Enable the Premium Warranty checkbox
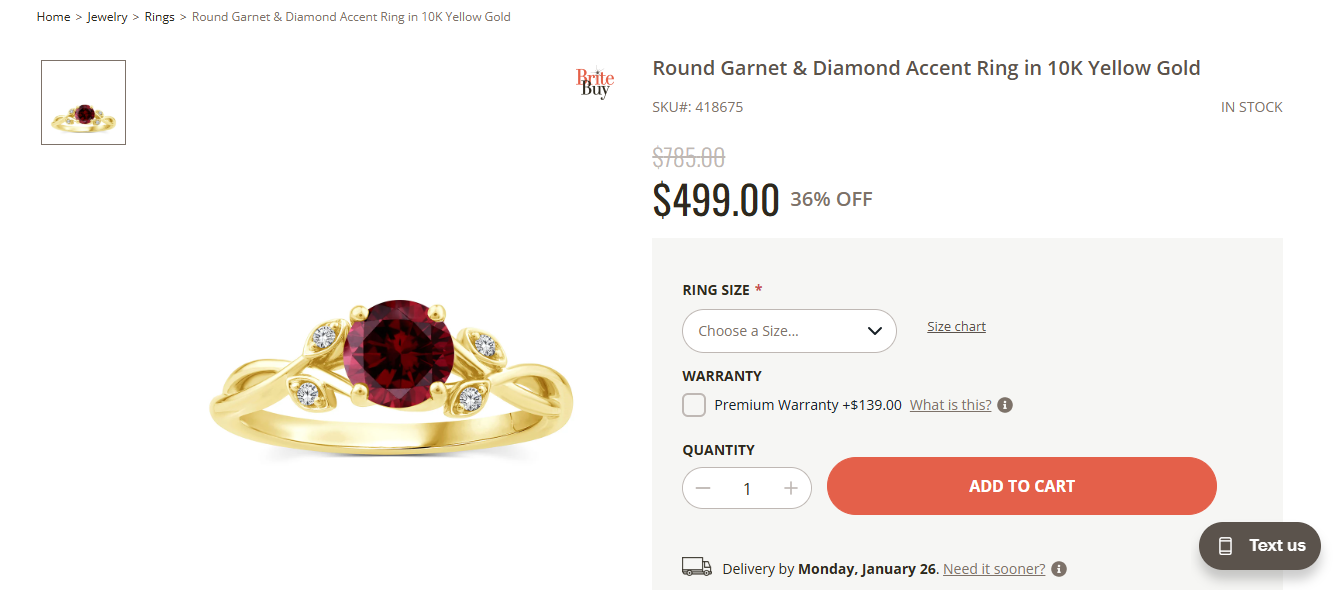The height and width of the screenshot is (590, 1338). point(694,405)
